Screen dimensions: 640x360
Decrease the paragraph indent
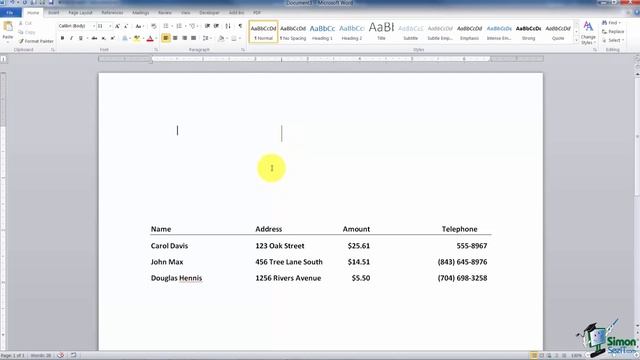207,26
